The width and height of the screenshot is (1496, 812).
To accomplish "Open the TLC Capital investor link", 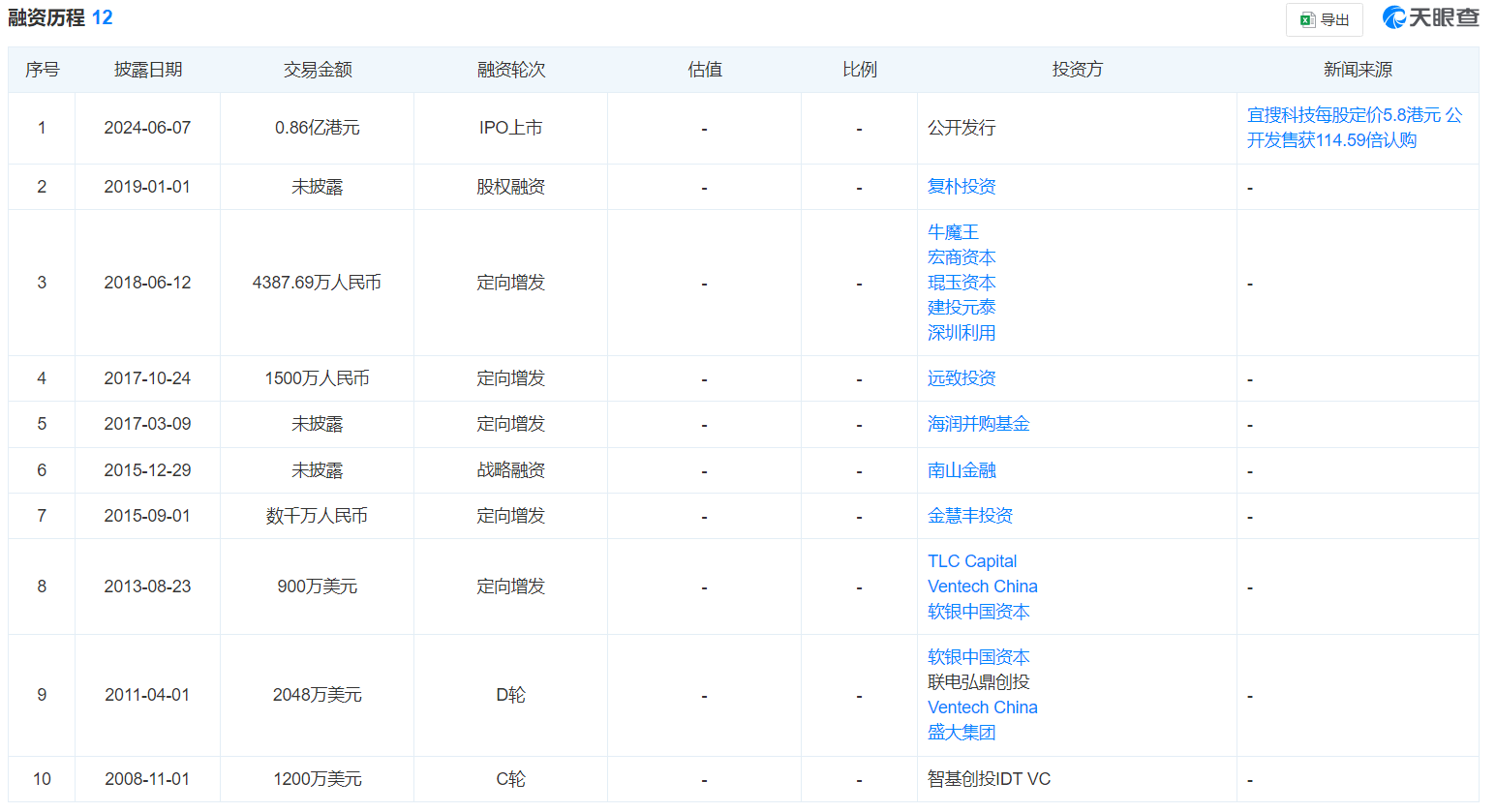I will (972, 561).
